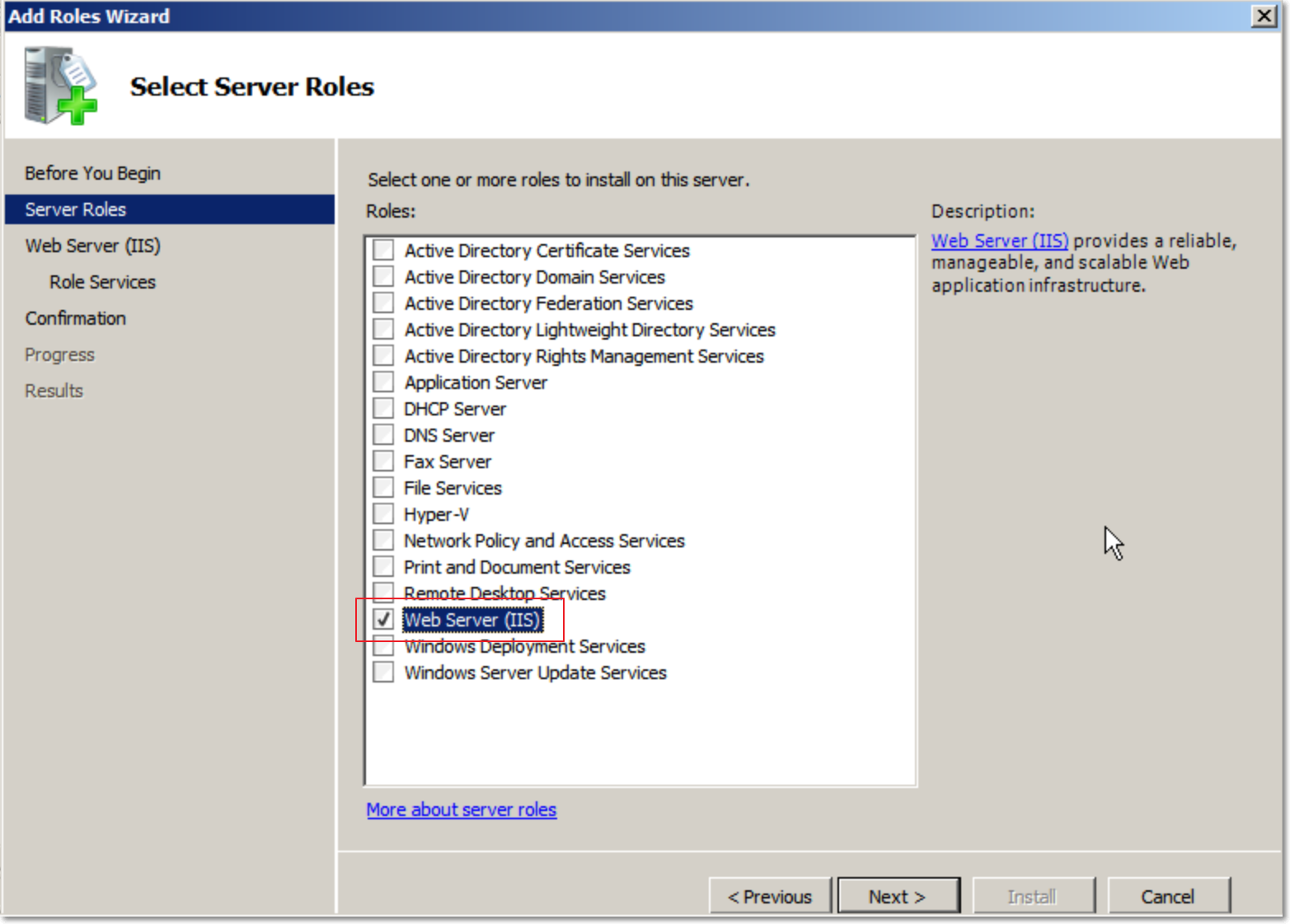This screenshot has height=924, width=1290.
Task: Open the Role Services step
Action: [x=102, y=282]
